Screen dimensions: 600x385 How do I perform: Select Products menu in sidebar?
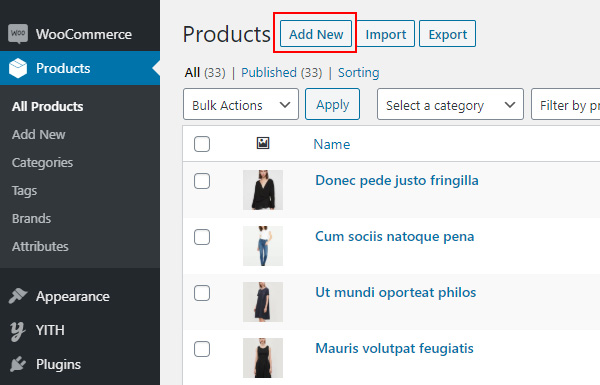pos(80,68)
